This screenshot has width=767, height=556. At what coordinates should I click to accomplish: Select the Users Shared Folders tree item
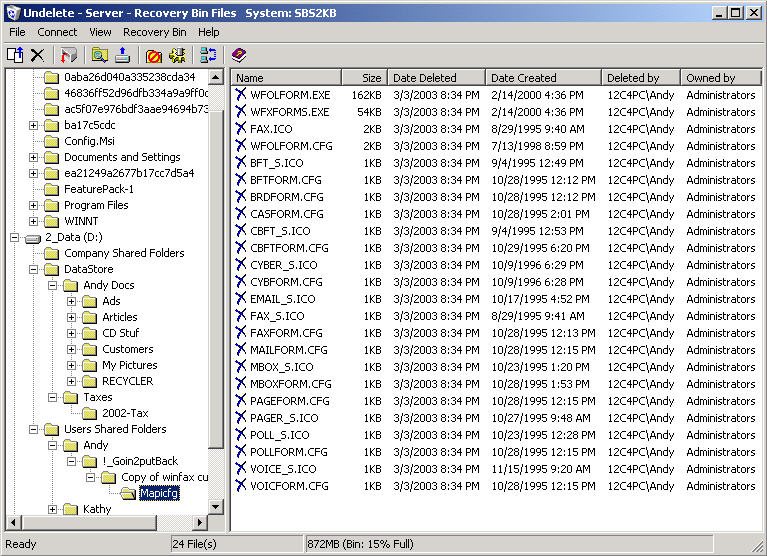(115, 429)
